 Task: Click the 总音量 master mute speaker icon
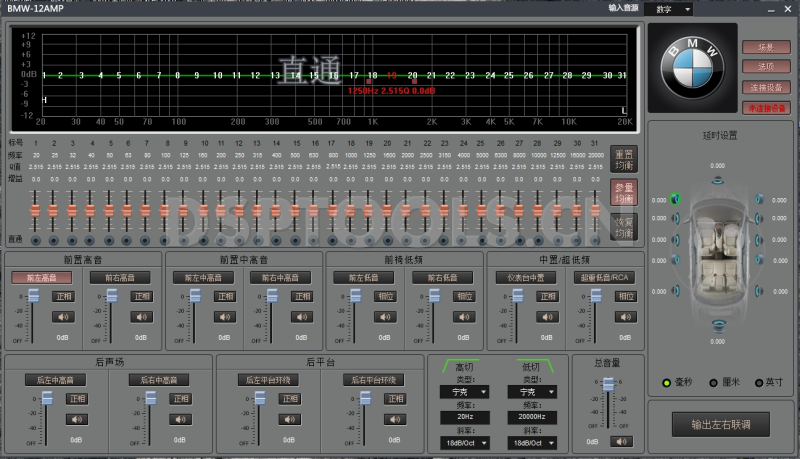(623, 440)
